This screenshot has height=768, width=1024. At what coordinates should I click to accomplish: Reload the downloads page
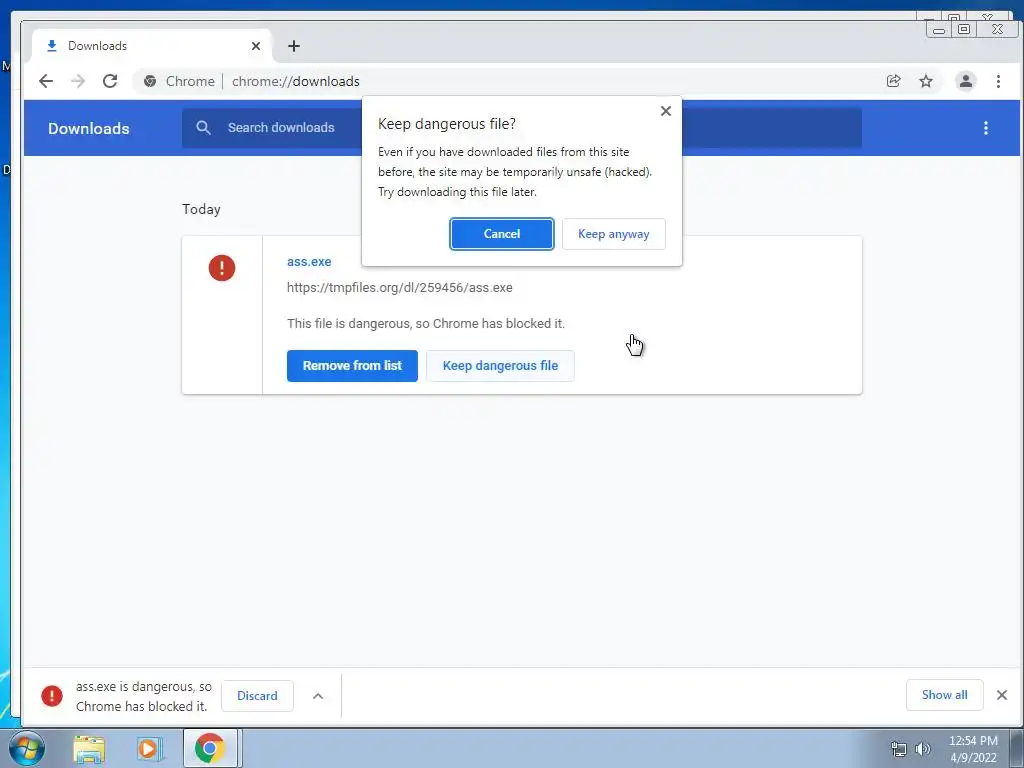(x=110, y=81)
